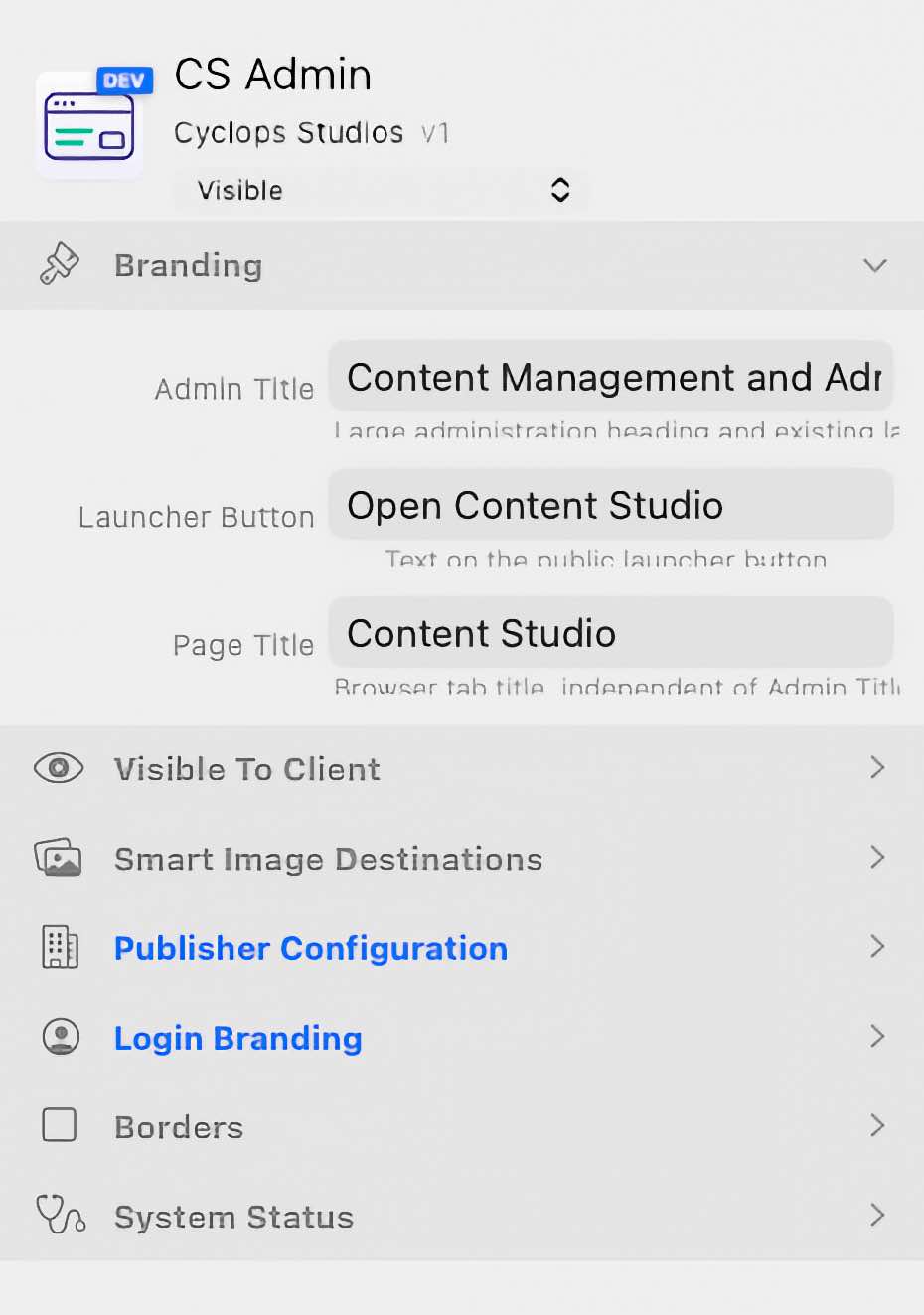Click the Page Title text field
The image size is (924, 1315).
[x=611, y=632]
